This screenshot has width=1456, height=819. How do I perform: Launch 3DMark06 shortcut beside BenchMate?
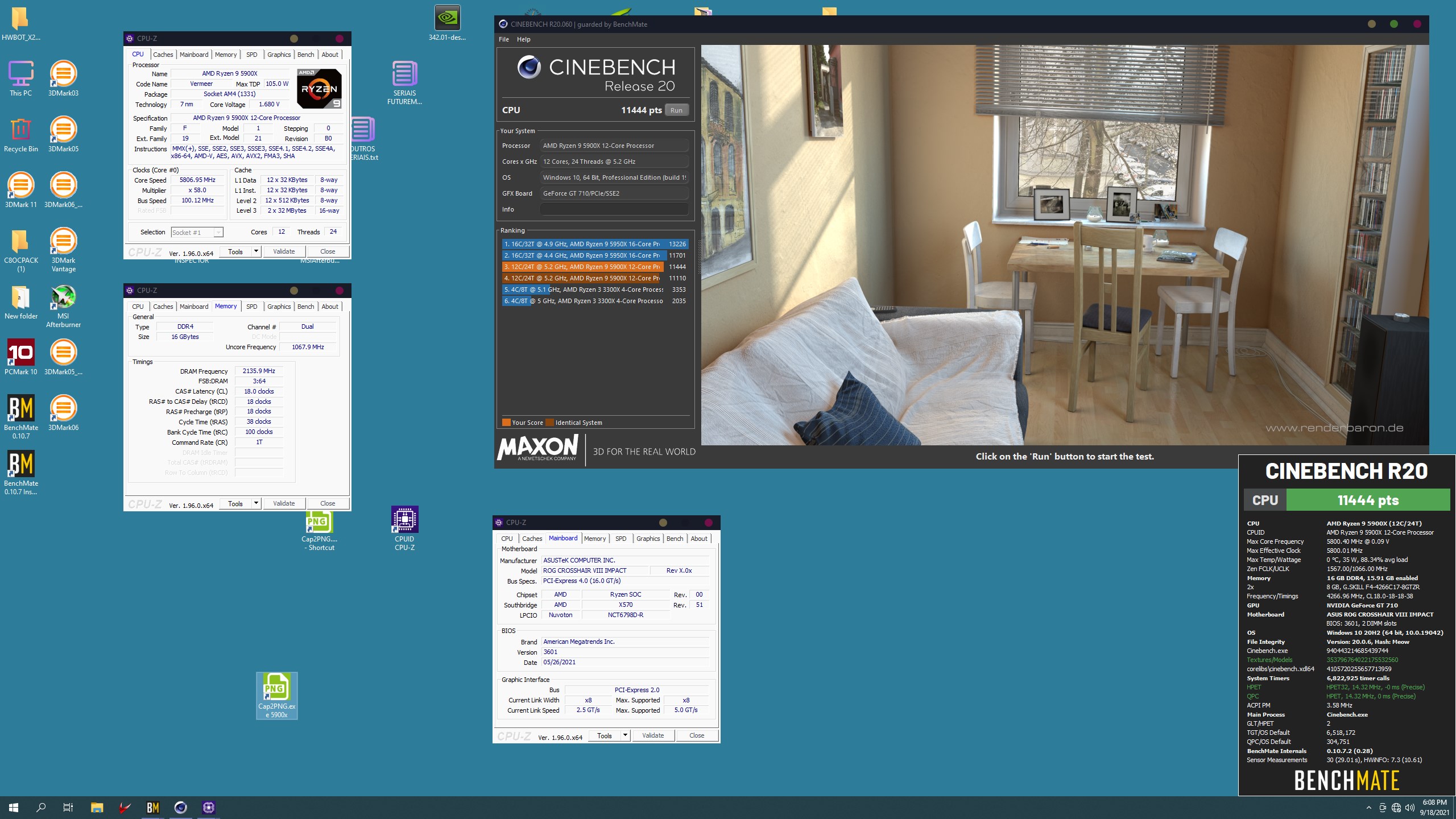click(63, 413)
